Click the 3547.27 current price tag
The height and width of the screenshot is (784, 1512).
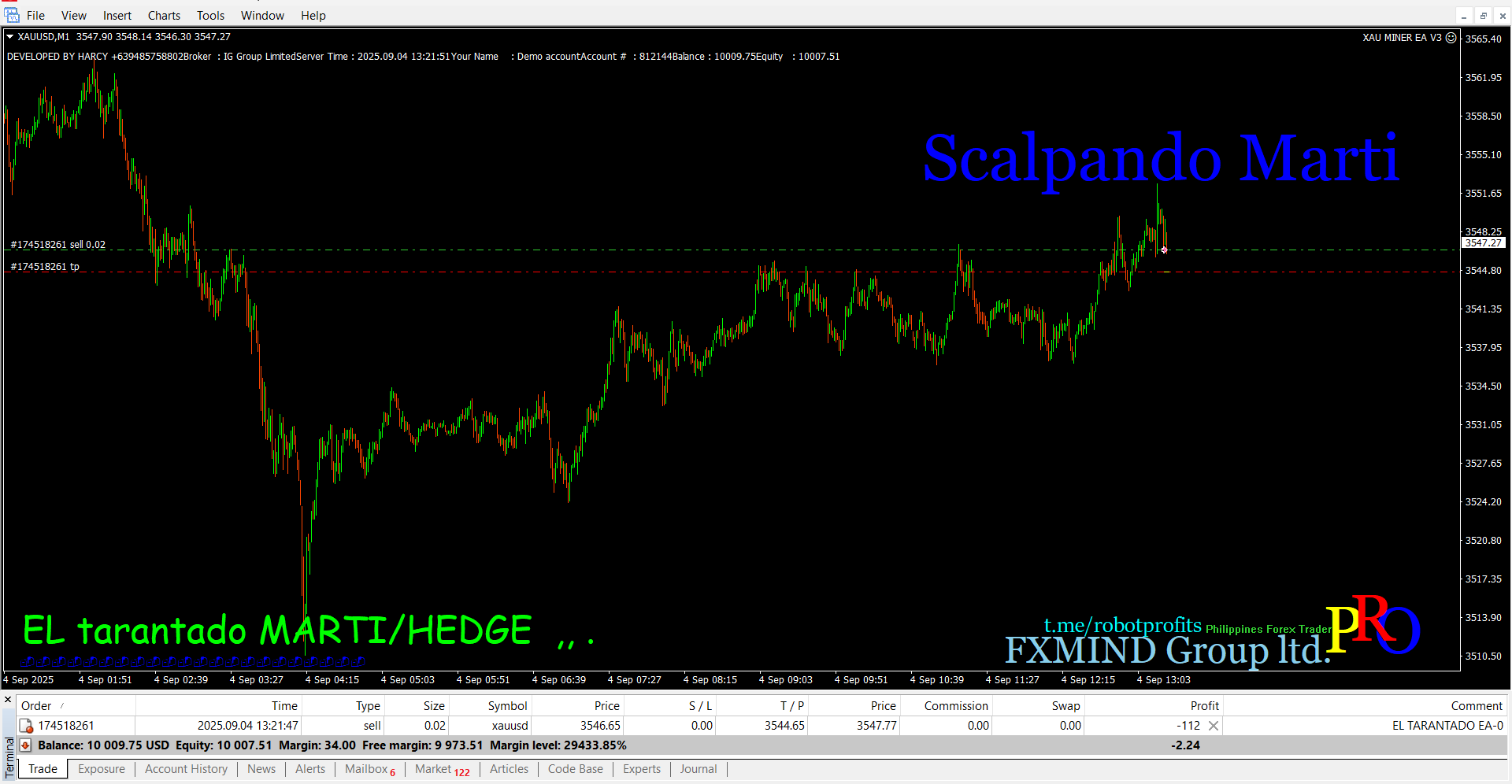(x=1484, y=243)
